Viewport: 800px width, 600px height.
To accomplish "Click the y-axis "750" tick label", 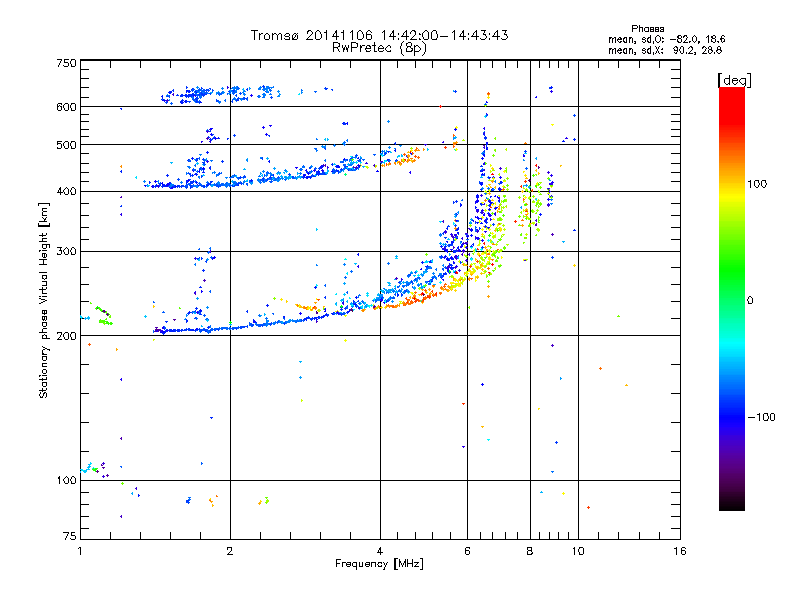I will tap(66, 63).
